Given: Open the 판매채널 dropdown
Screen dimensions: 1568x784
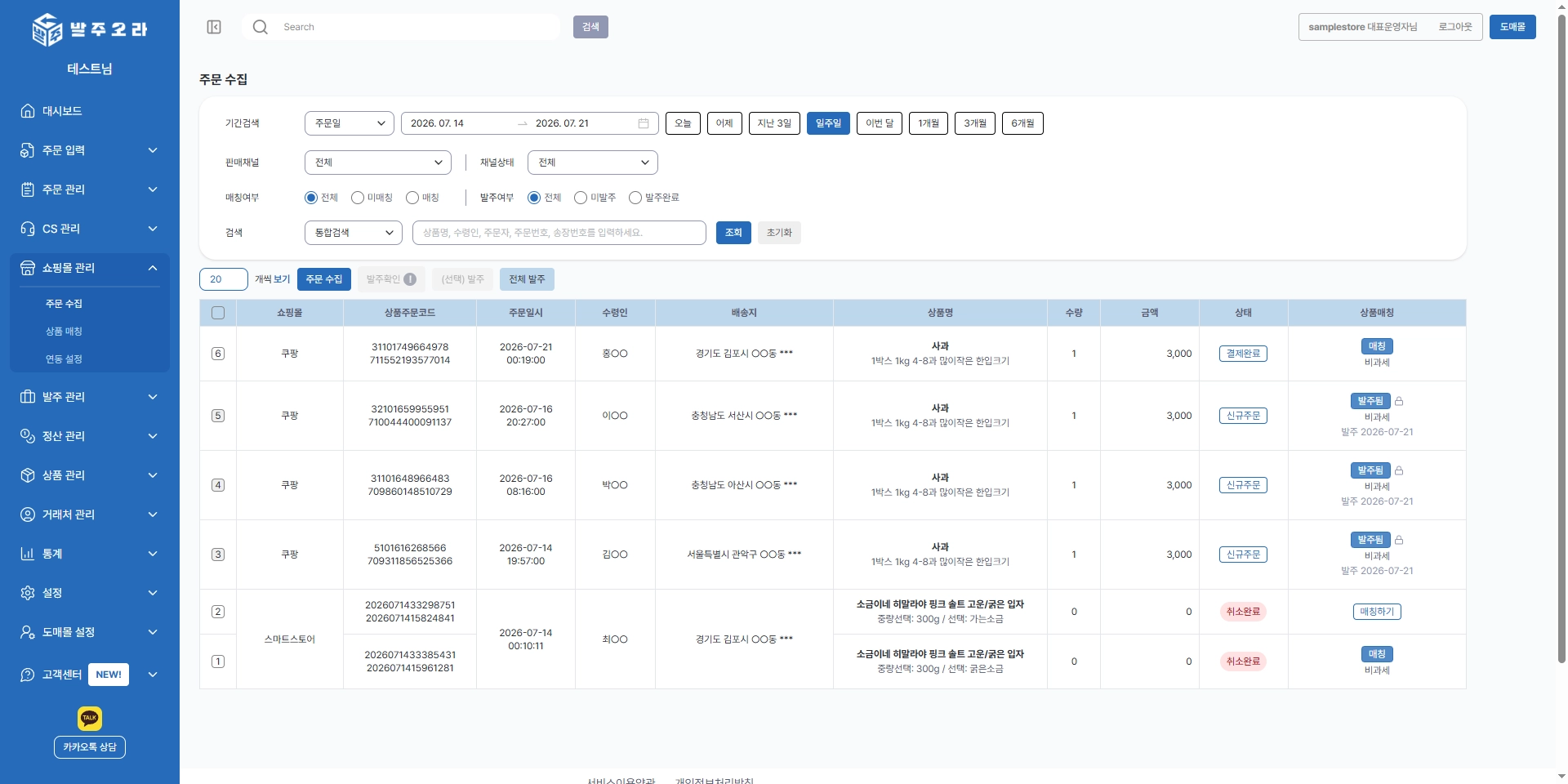Looking at the screenshot, I should [x=378, y=163].
